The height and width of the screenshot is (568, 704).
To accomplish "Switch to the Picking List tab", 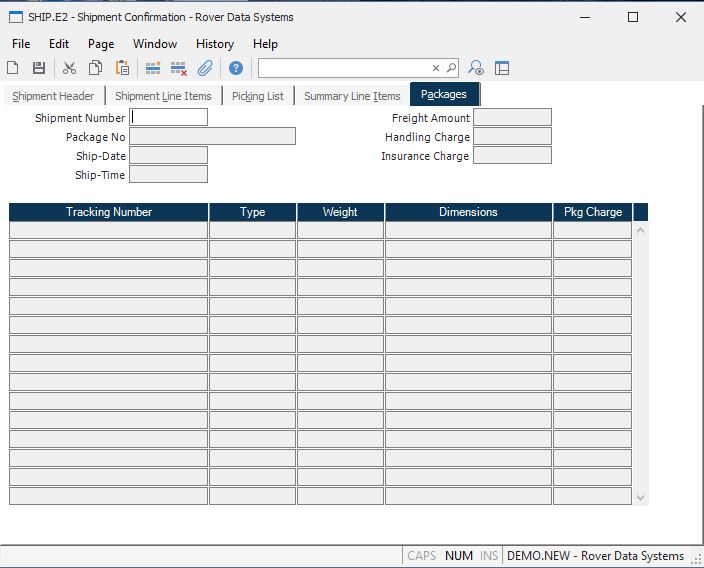I will 258,96.
